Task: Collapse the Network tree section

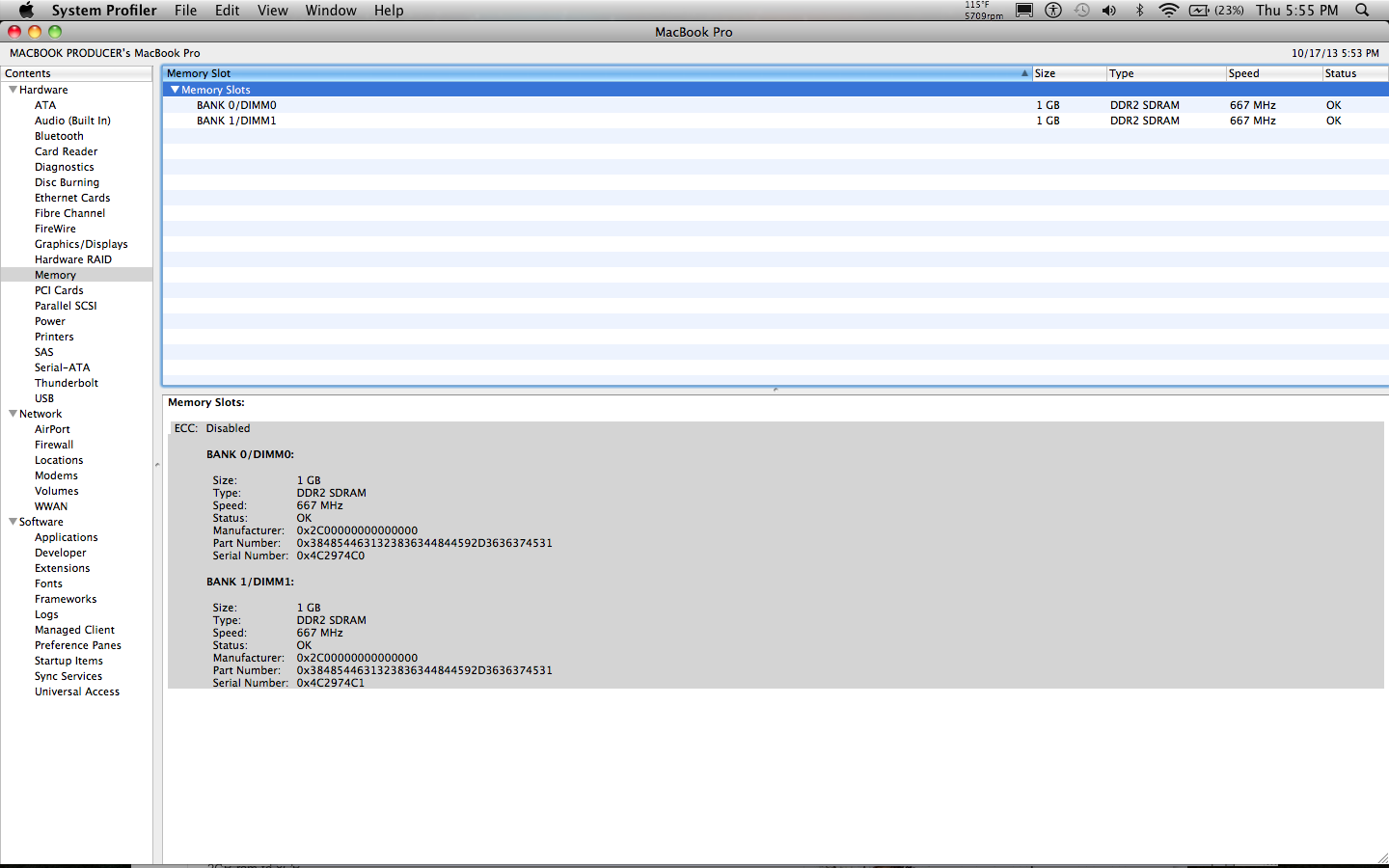Action: (x=13, y=414)
